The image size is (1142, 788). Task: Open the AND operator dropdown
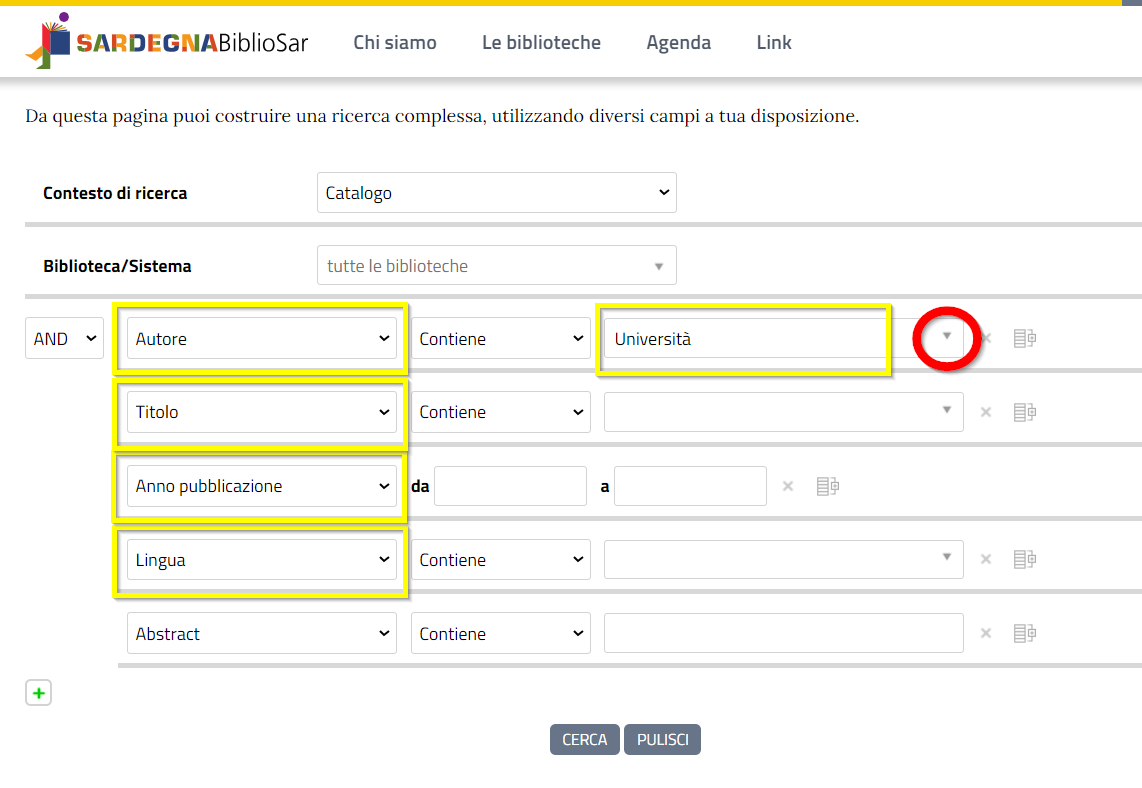(x=64, y=339)
